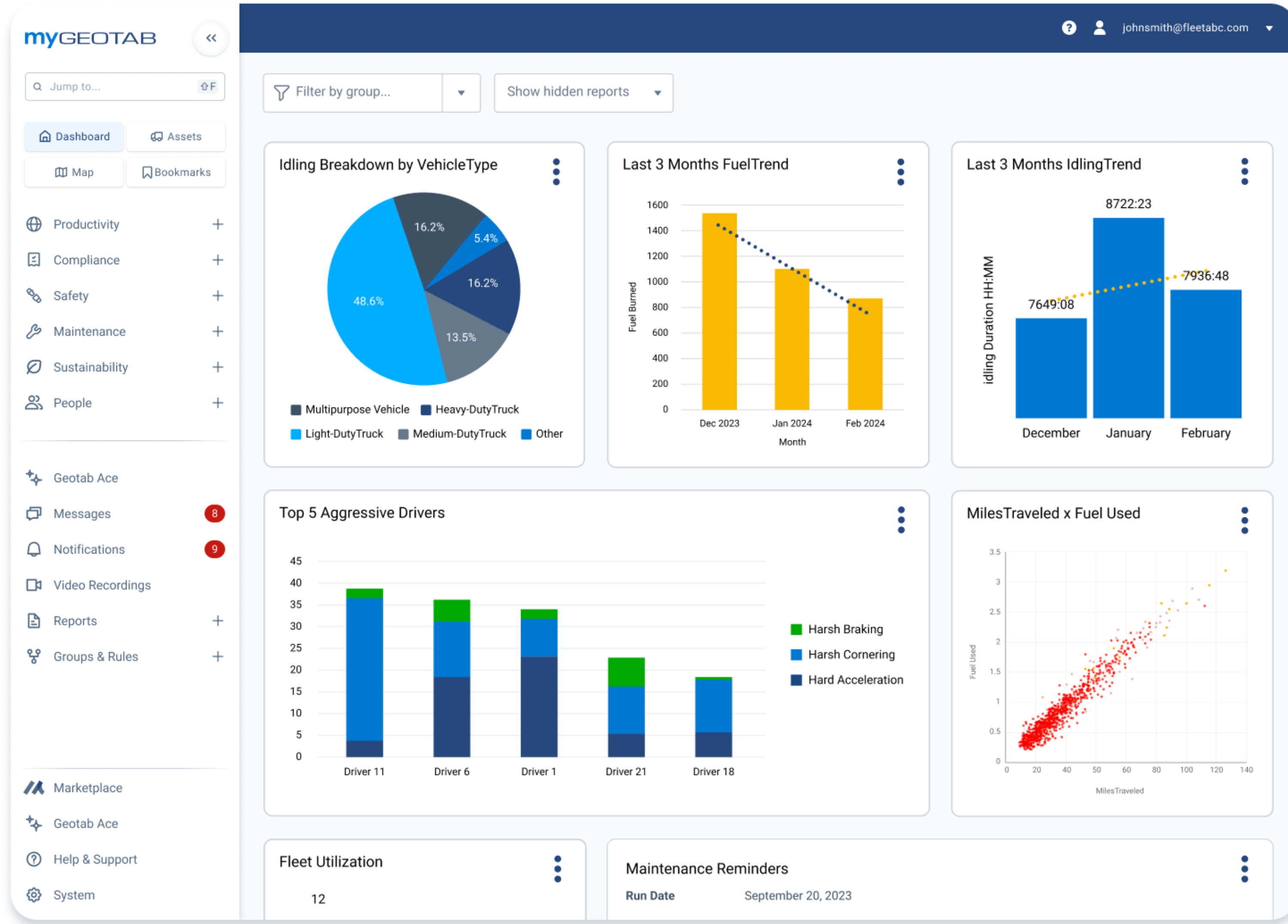Expand the Productivity menu section
Image resolution: width=1288 pixels, height=924 pixels.
pyautogui.click(x=218, y=224)
